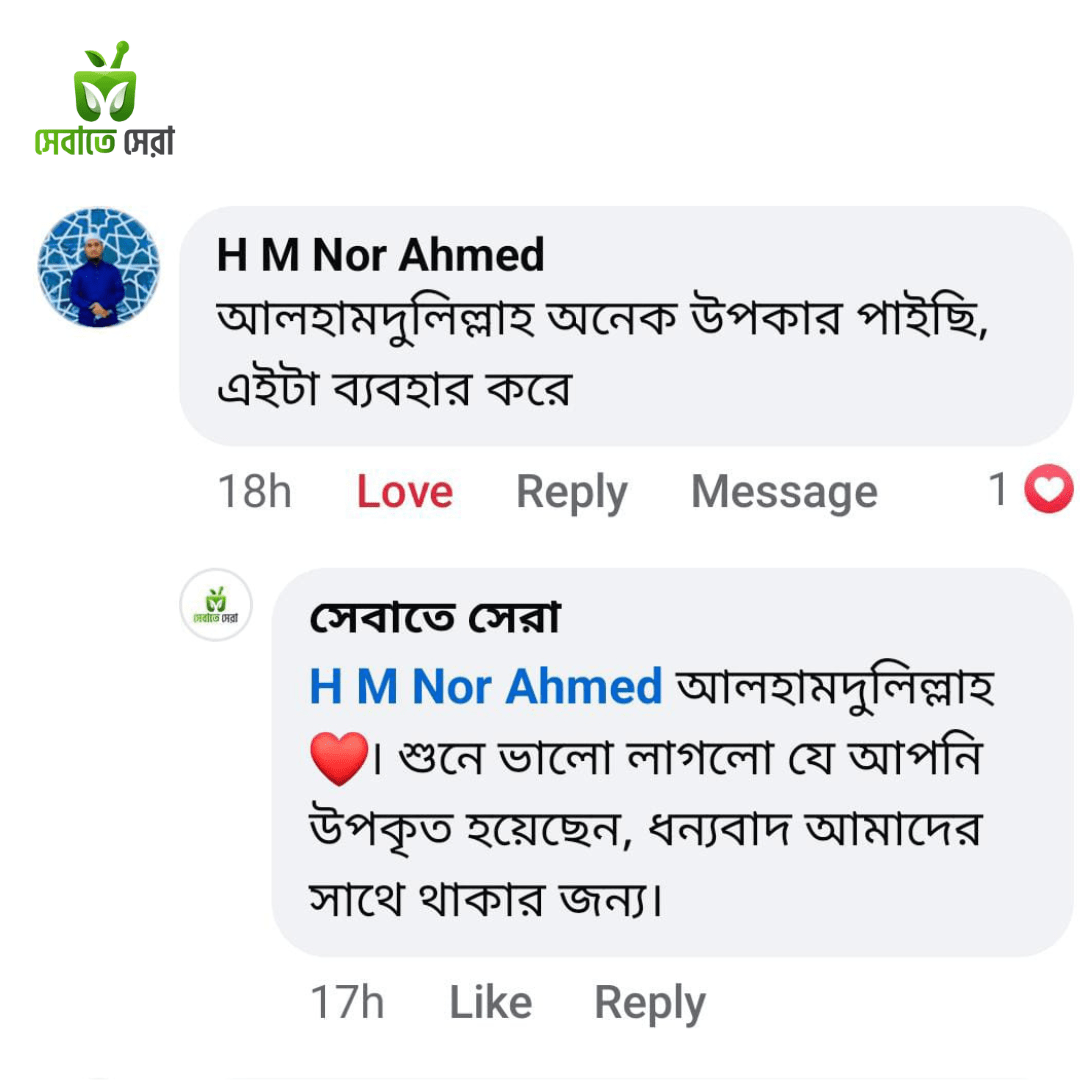Open the 17h reply timestamp

click(x=347, y=1003)
